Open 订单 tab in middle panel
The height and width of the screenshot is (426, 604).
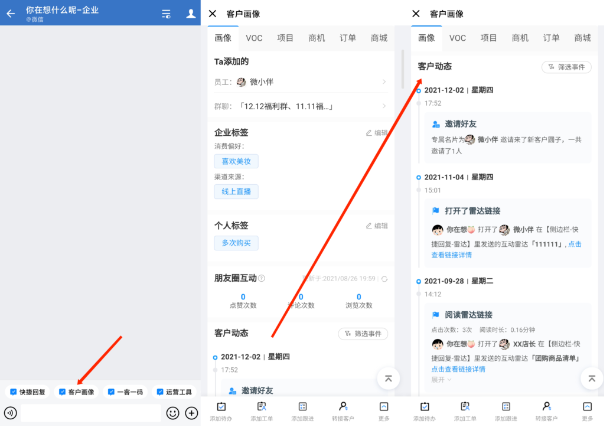348,38
